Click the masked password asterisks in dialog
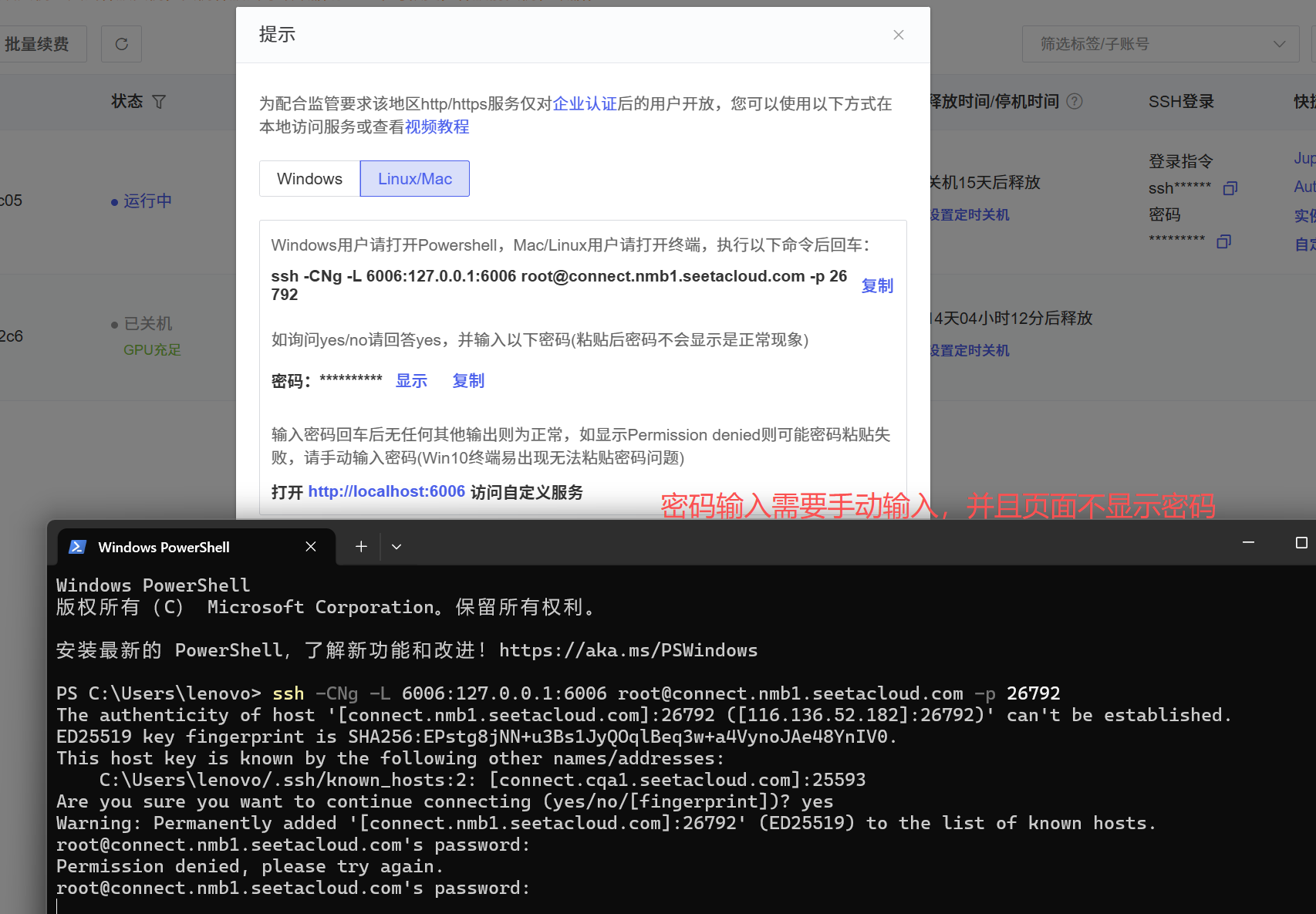 tap(351, 379)
